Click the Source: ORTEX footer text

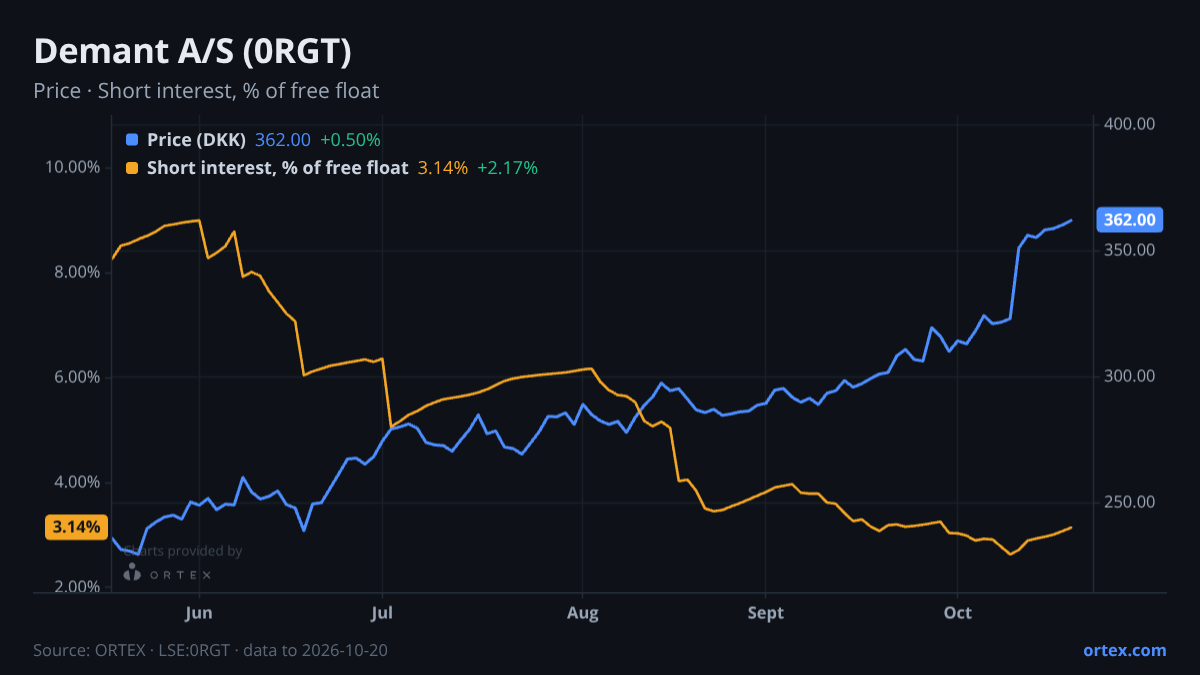tap(210, 650)
